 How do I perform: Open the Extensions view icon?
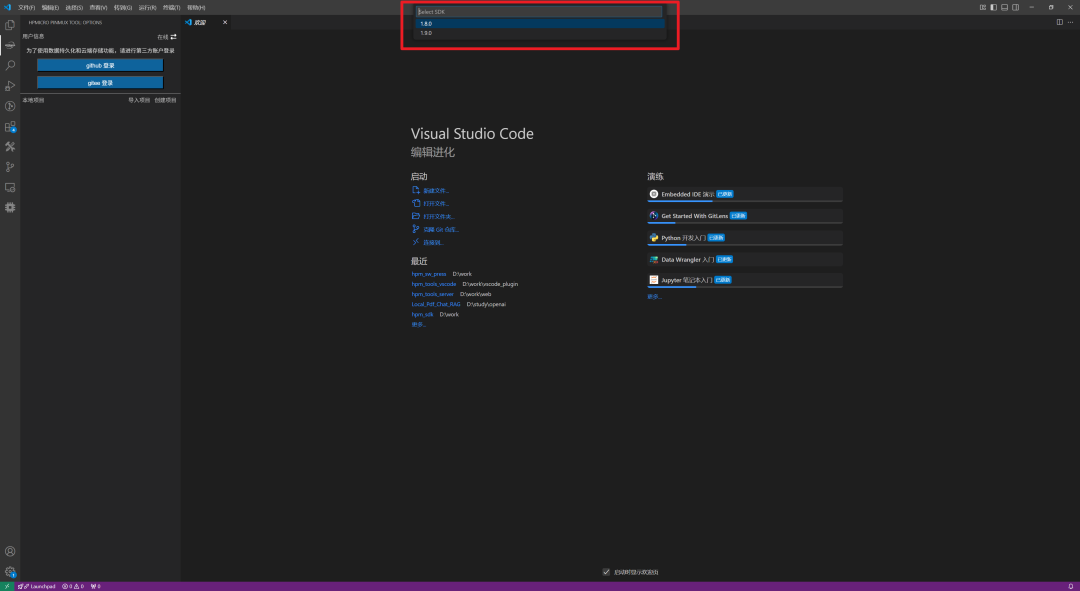(10, 127)
